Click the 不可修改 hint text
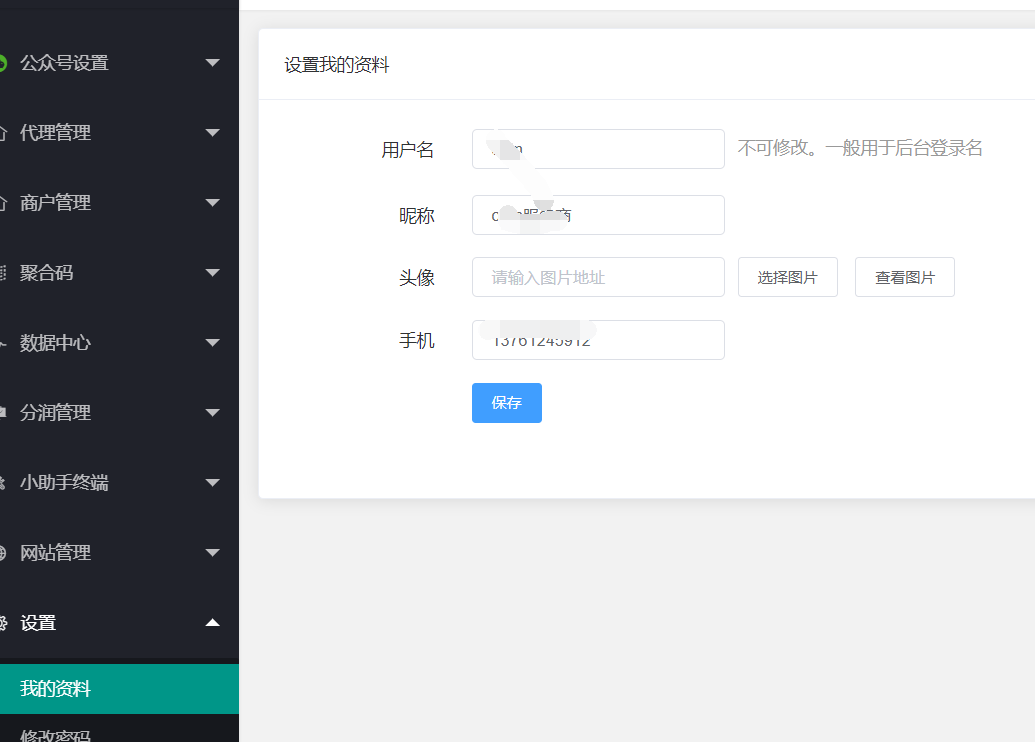The height and width of the screenshot is (742, 1035). (859, 148)
